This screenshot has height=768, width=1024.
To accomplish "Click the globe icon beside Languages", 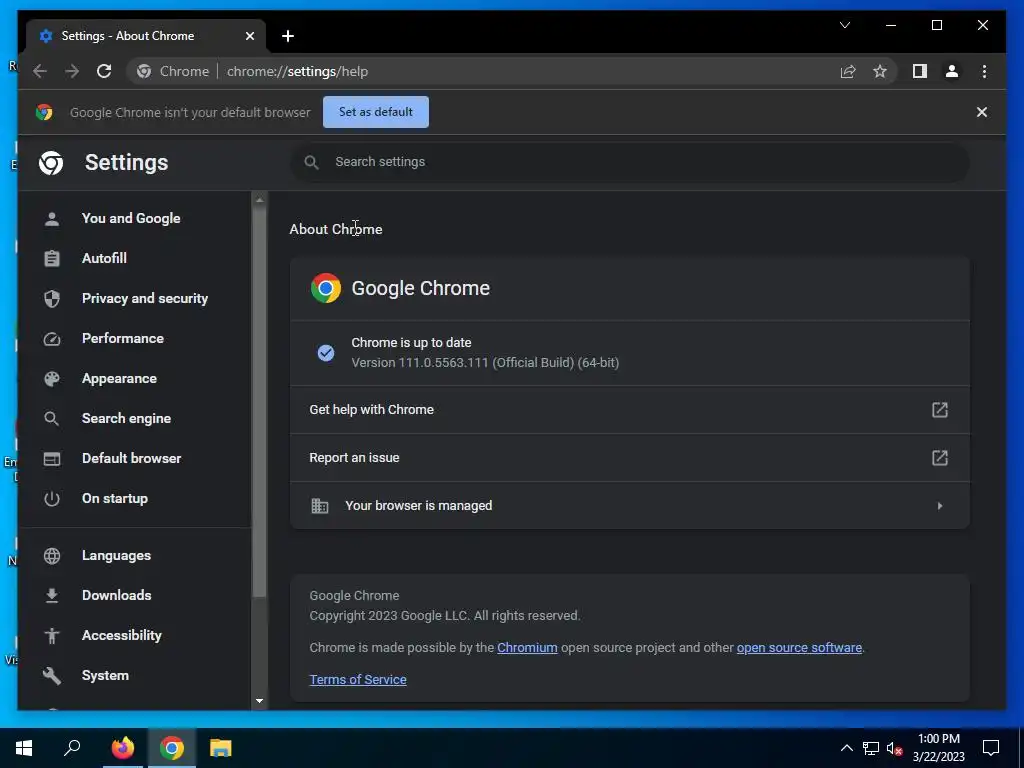I will (x=52, y=556).
